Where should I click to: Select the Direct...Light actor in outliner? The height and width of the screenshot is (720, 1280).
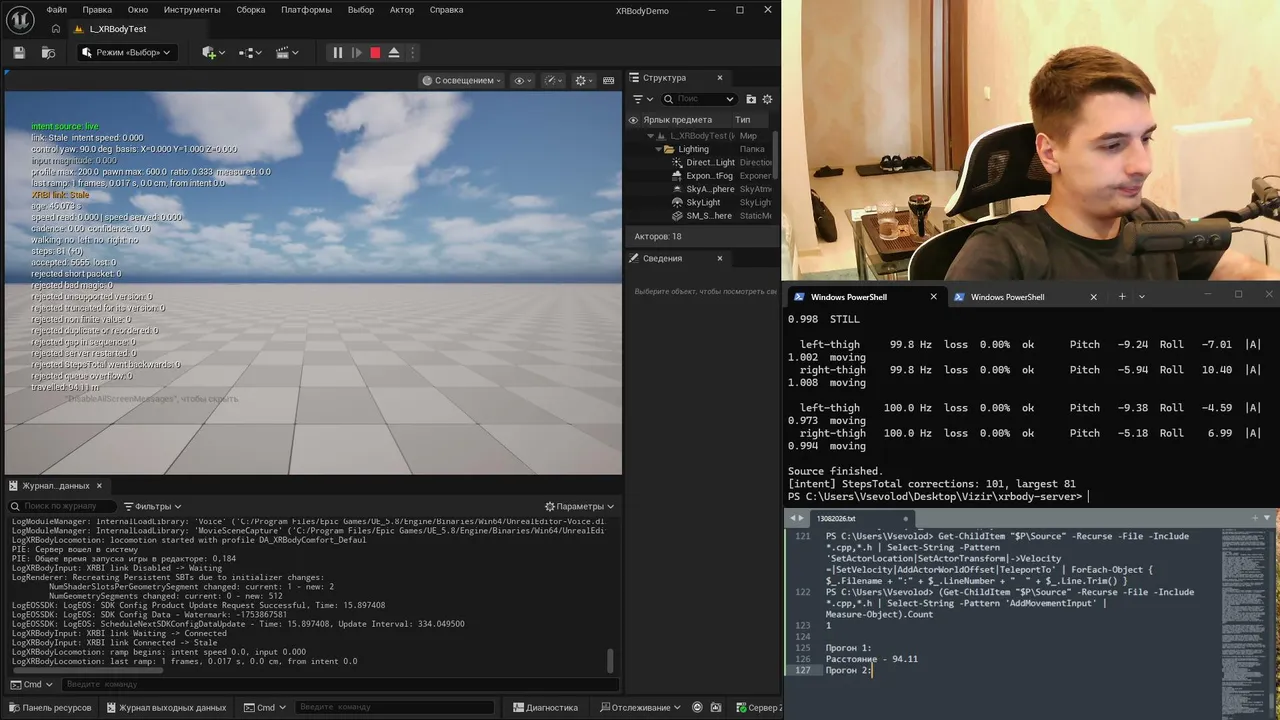(x=701, y=162)
